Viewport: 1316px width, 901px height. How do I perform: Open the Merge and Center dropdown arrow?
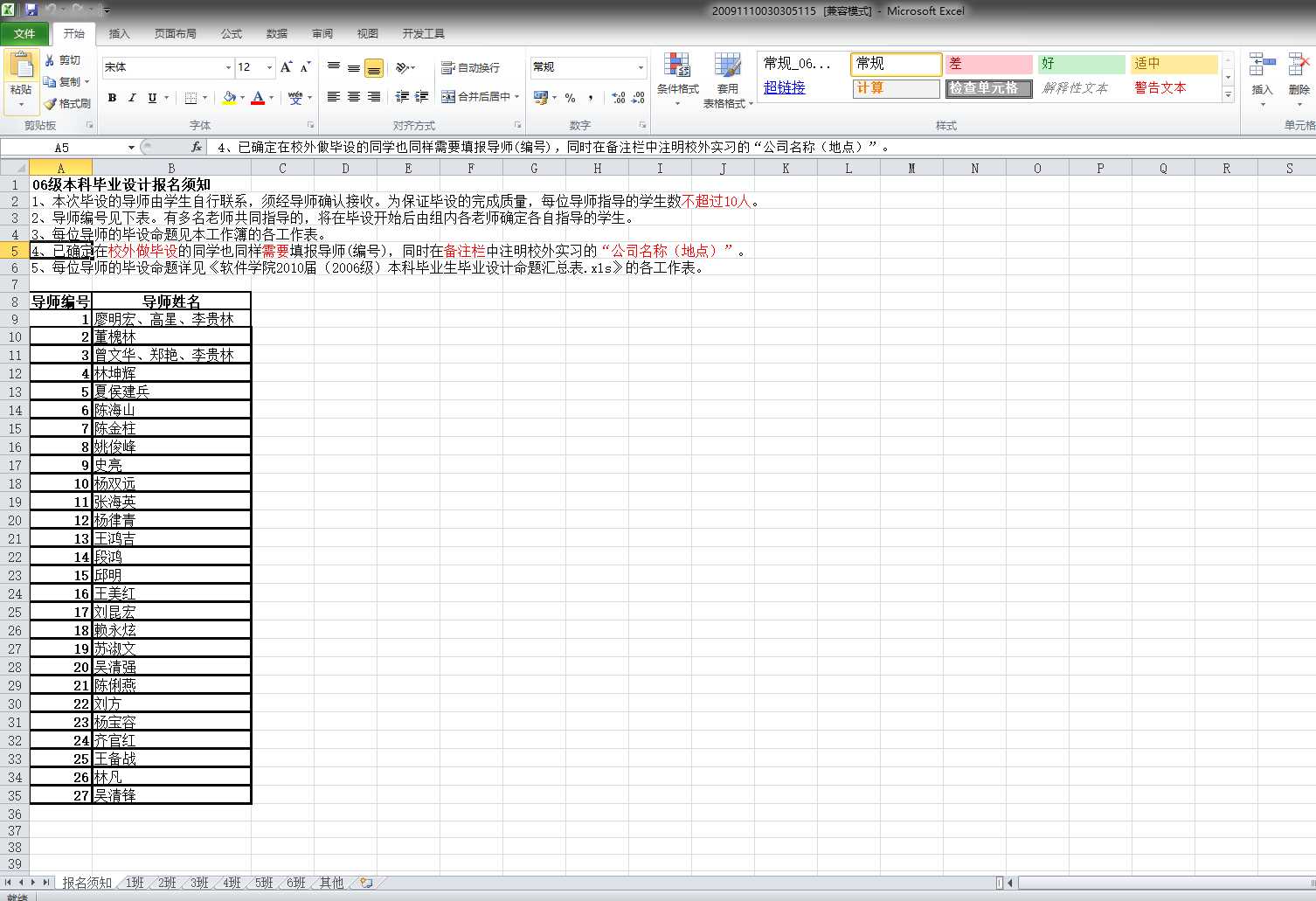(x=517, y=97)
